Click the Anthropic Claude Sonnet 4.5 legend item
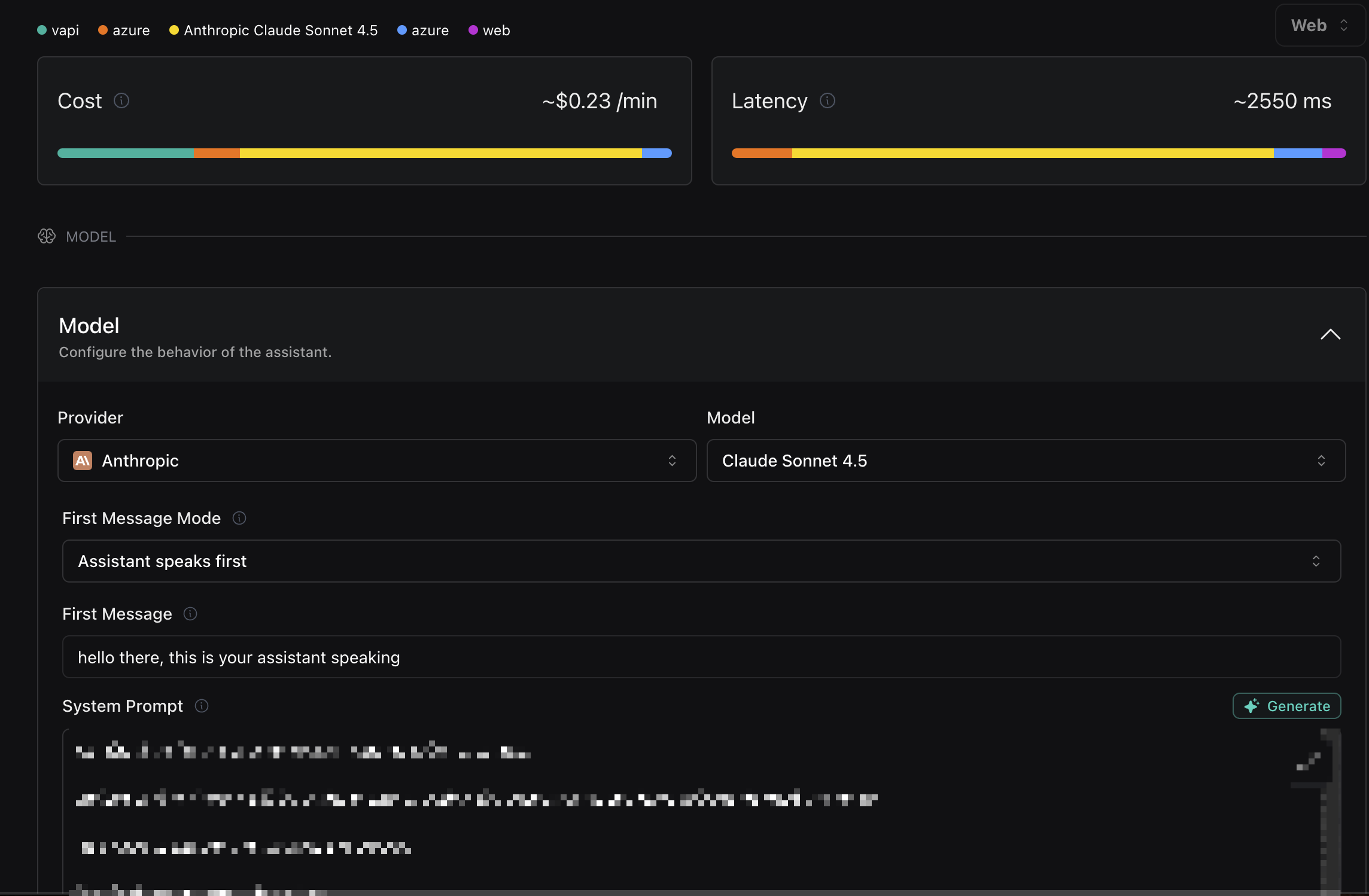 [274, 30]
